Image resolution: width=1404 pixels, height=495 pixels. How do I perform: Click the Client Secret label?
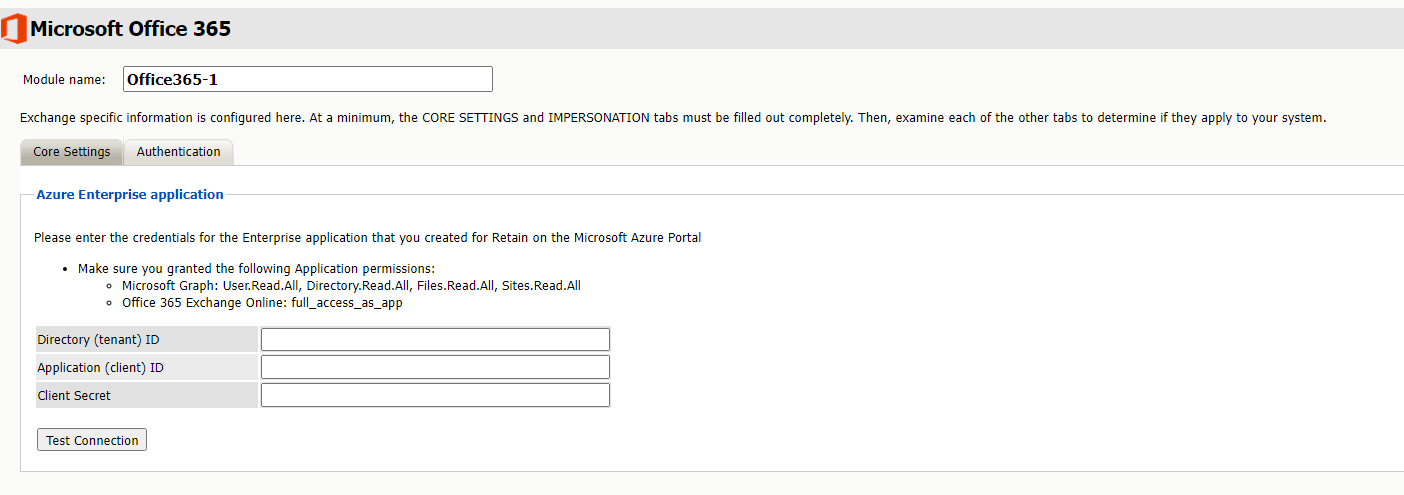click(x=74, y=396)
